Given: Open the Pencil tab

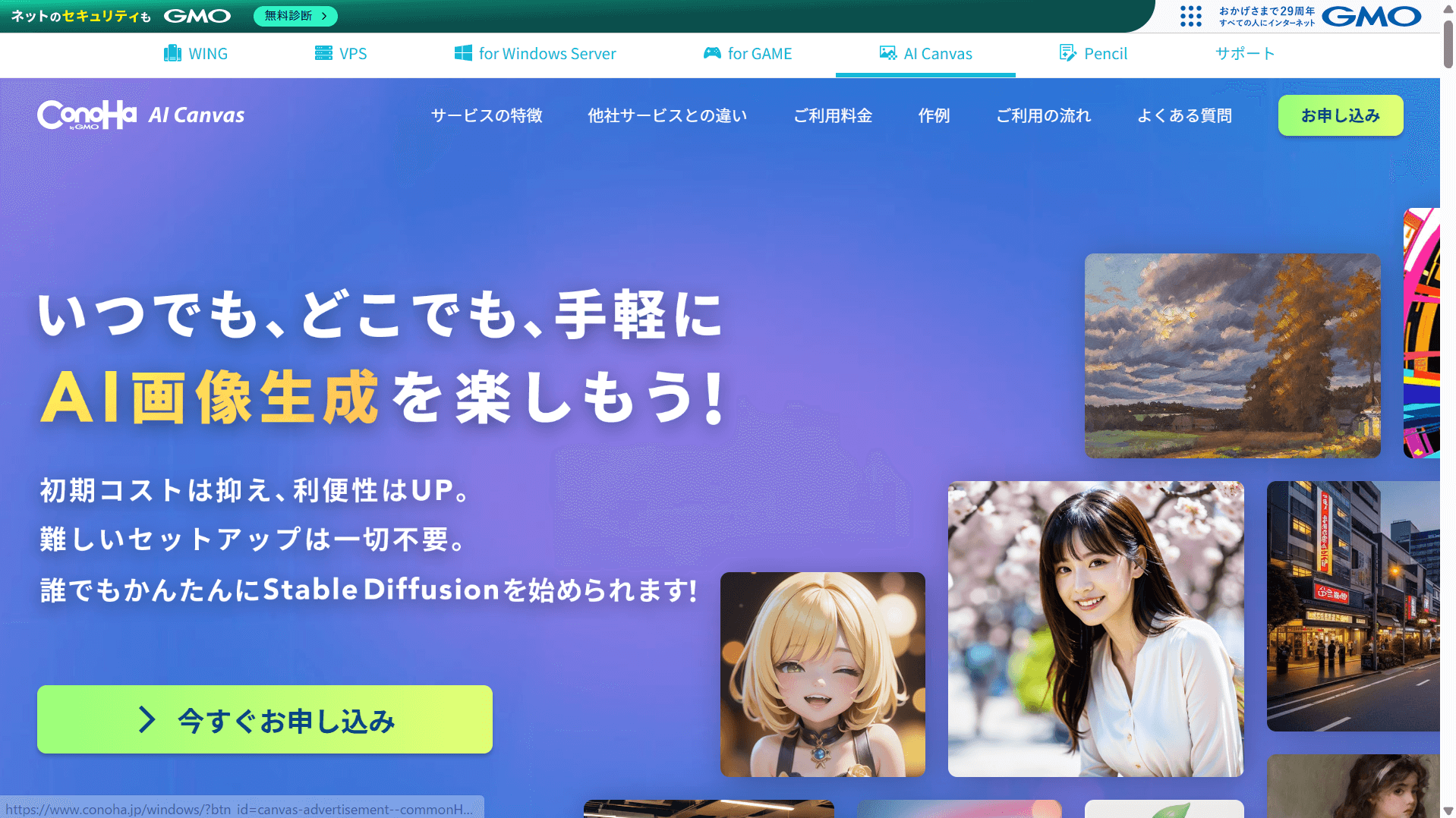Looking at the screenshot, I should (x=1093, y=54).
